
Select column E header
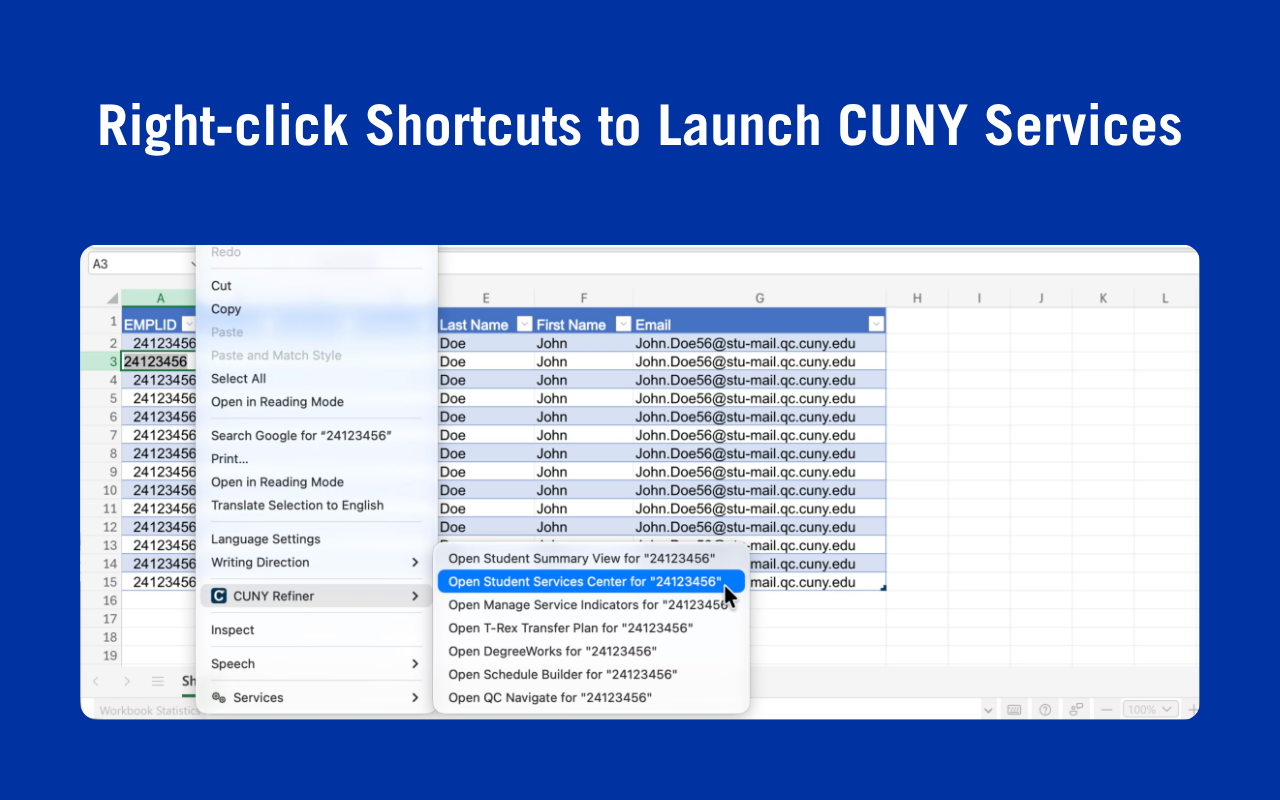point(486,298)
